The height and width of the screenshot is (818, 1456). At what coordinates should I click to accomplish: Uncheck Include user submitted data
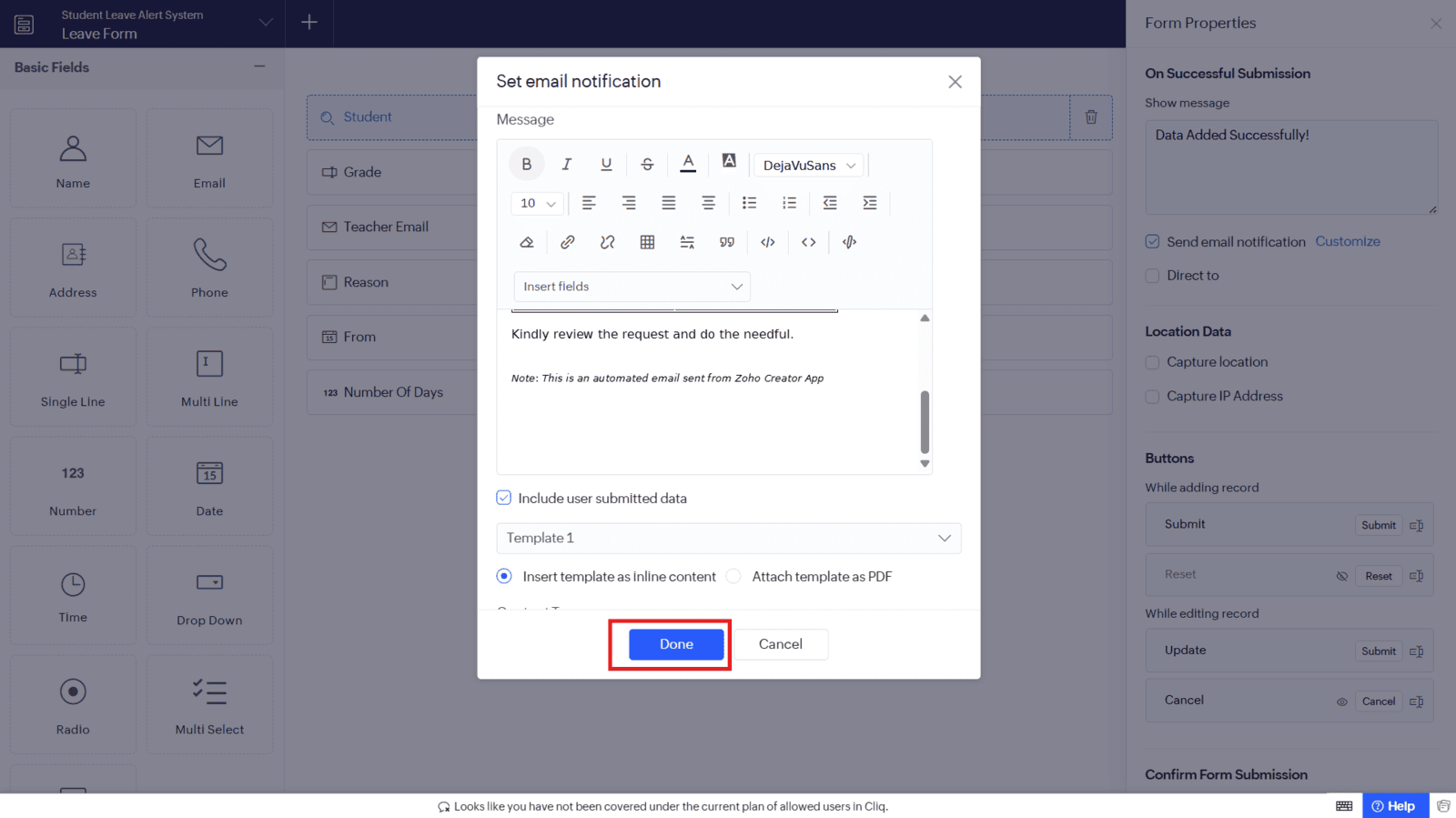[x=504, y=498]
